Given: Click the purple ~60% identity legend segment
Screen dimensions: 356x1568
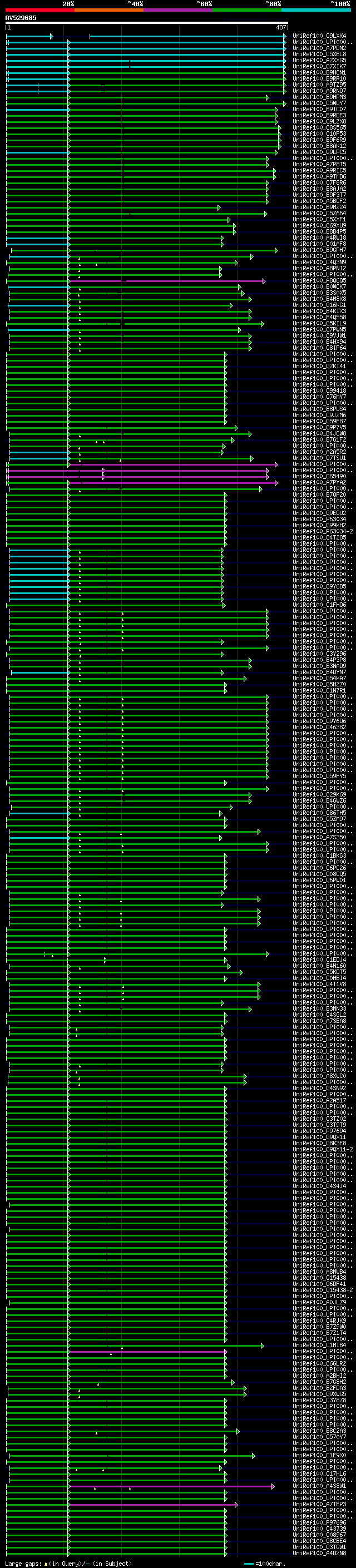Looking at the screenshot, I should tap(179, 10).
